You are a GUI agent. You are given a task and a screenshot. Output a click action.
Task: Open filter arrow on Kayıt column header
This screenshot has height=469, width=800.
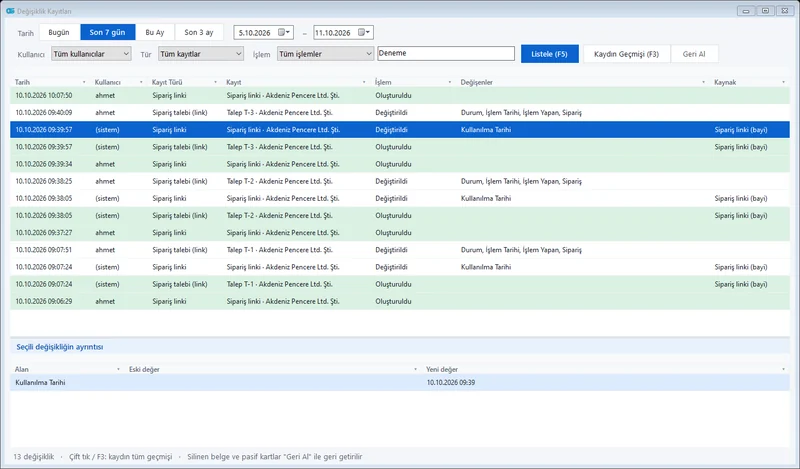coord(364,82)
